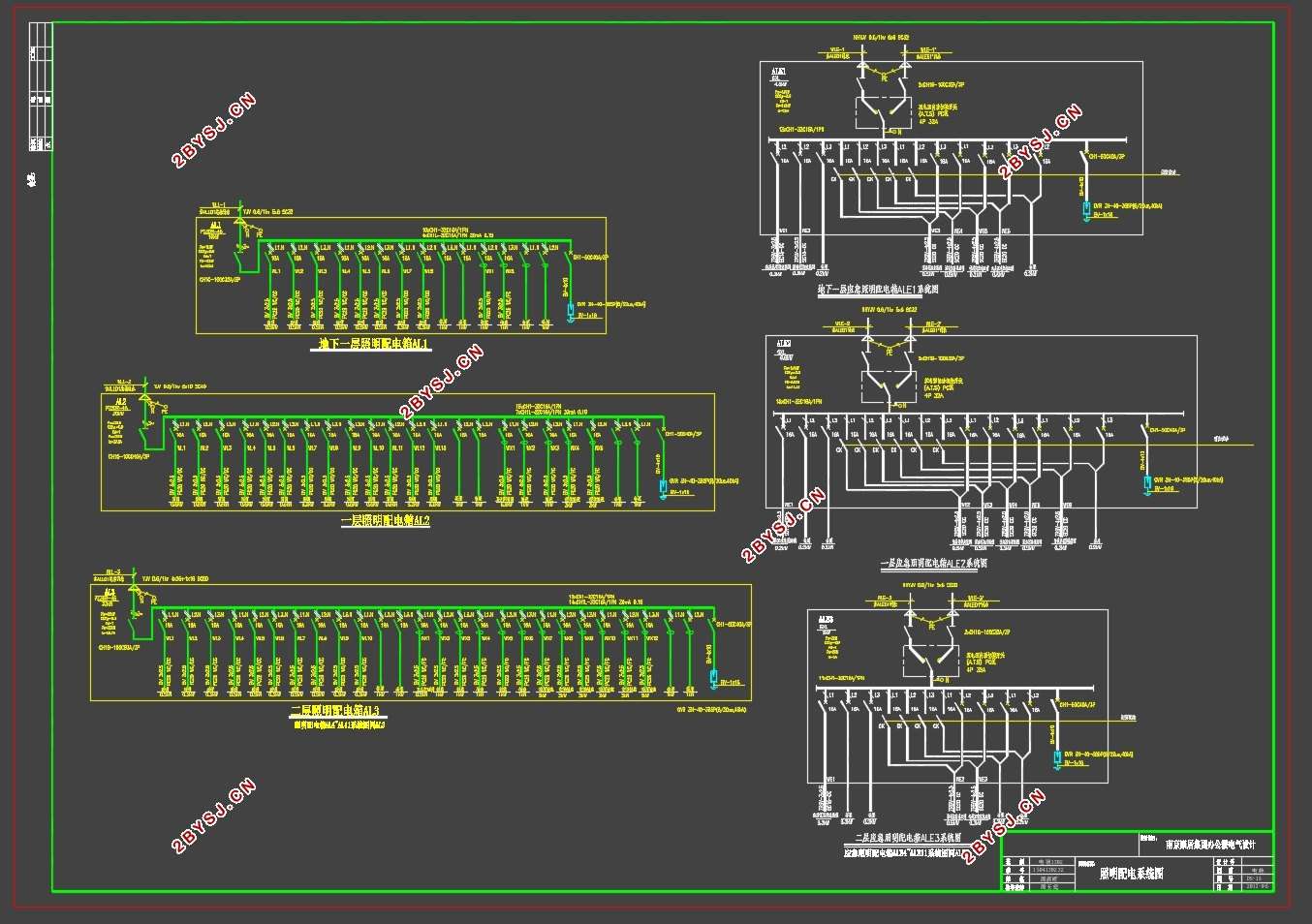Click the '一层照明配电箱AL2' diagram title
The height and width of the screenshot is (924, 1312).
tap(385, 521)
